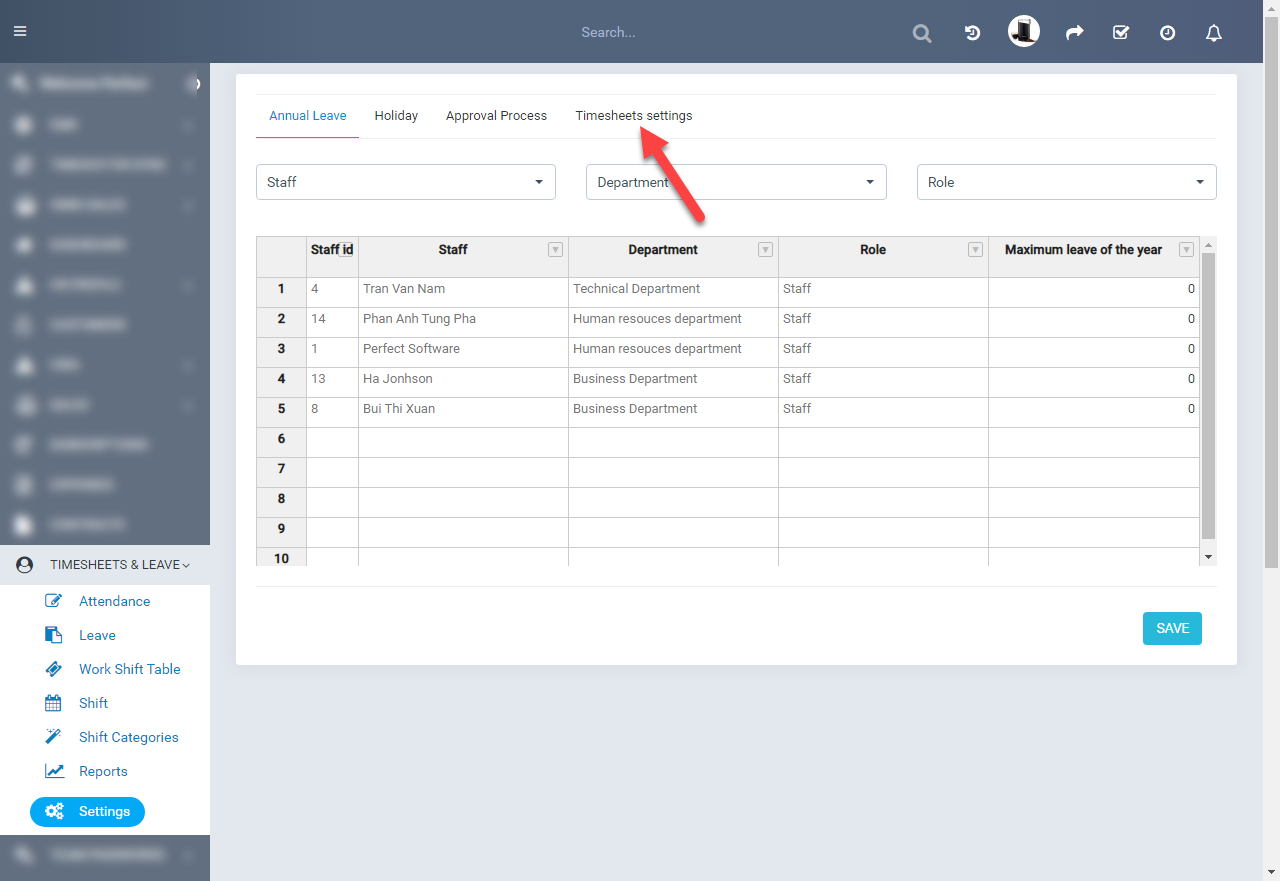Click the Reports chart icon

pyautogui.click(x=54, y=771)
